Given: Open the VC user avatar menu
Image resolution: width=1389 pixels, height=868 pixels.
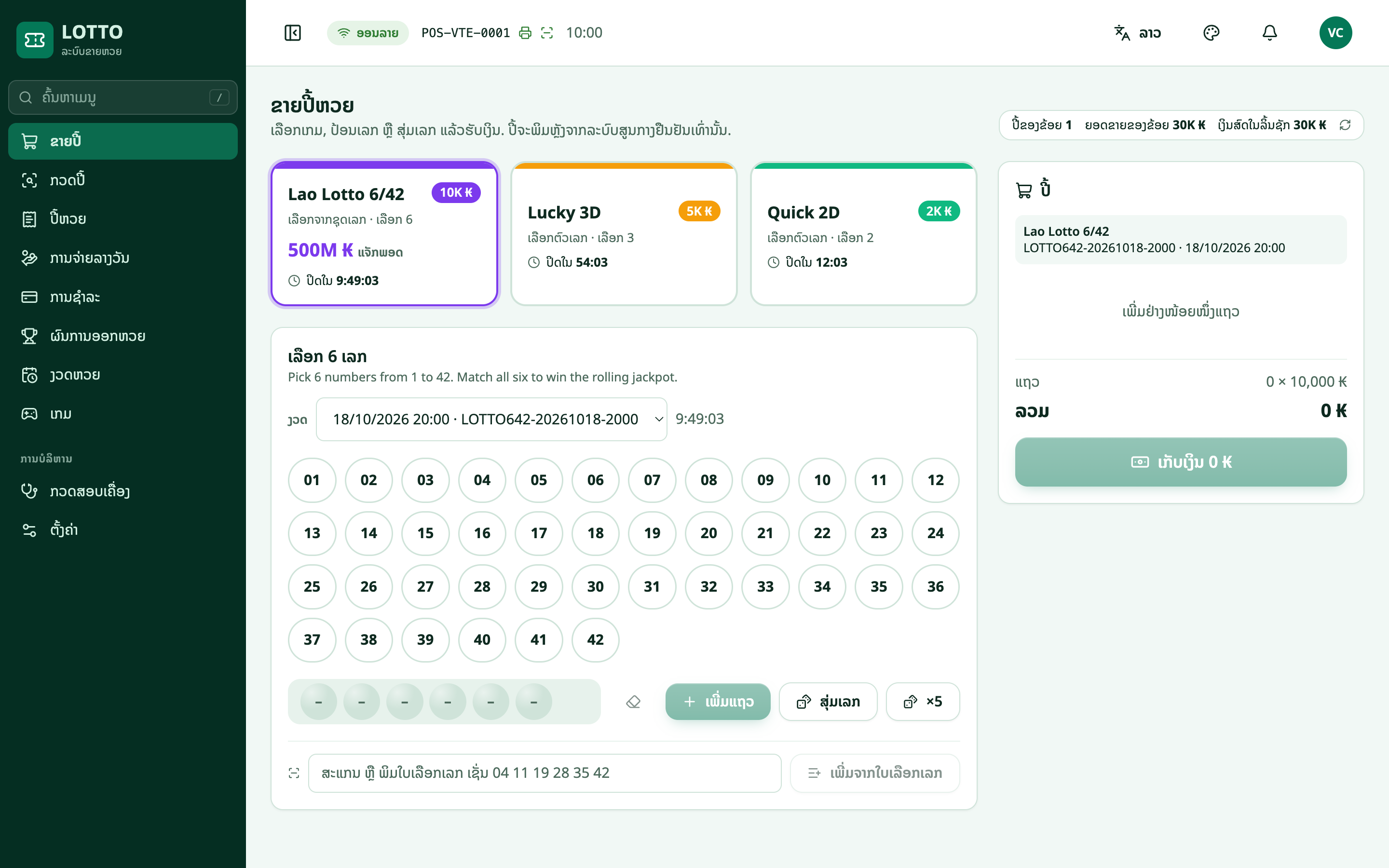Looking at the screenshot, I should point(1335,33).
